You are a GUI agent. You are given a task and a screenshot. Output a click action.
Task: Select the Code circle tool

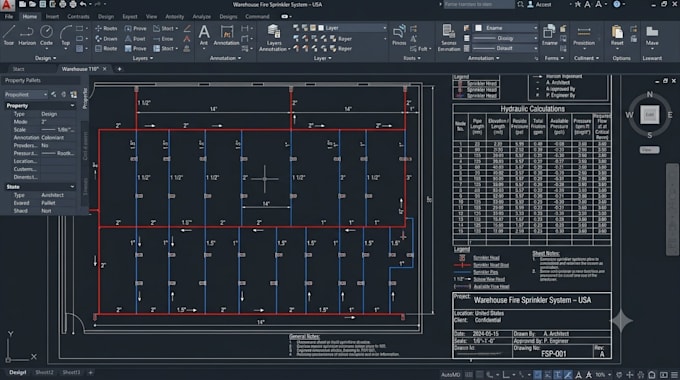46,36
